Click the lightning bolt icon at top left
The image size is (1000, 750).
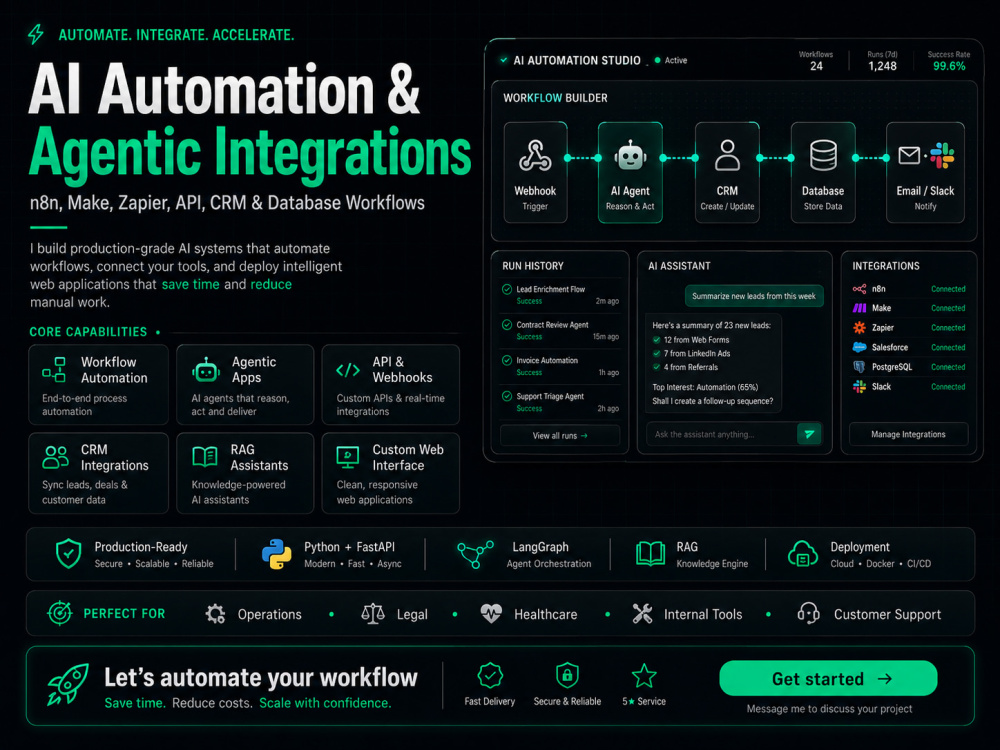[36, 34]
